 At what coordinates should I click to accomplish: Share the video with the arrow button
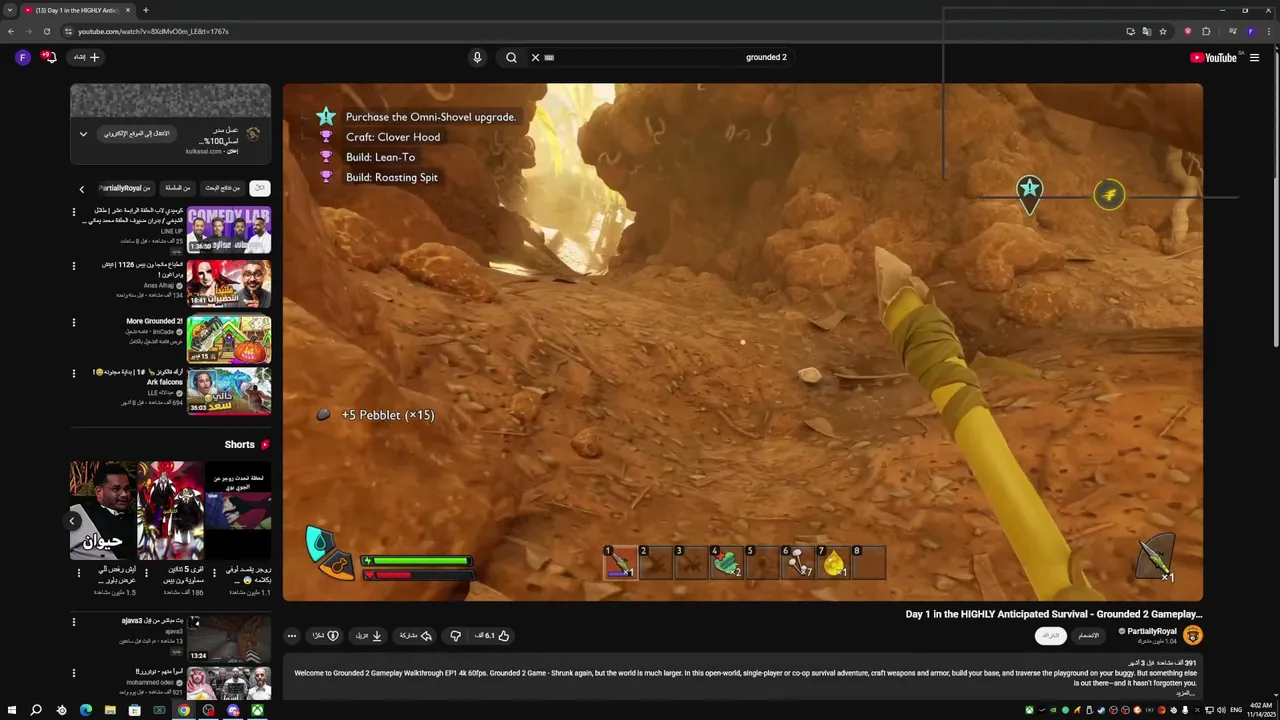click(416, 635)
